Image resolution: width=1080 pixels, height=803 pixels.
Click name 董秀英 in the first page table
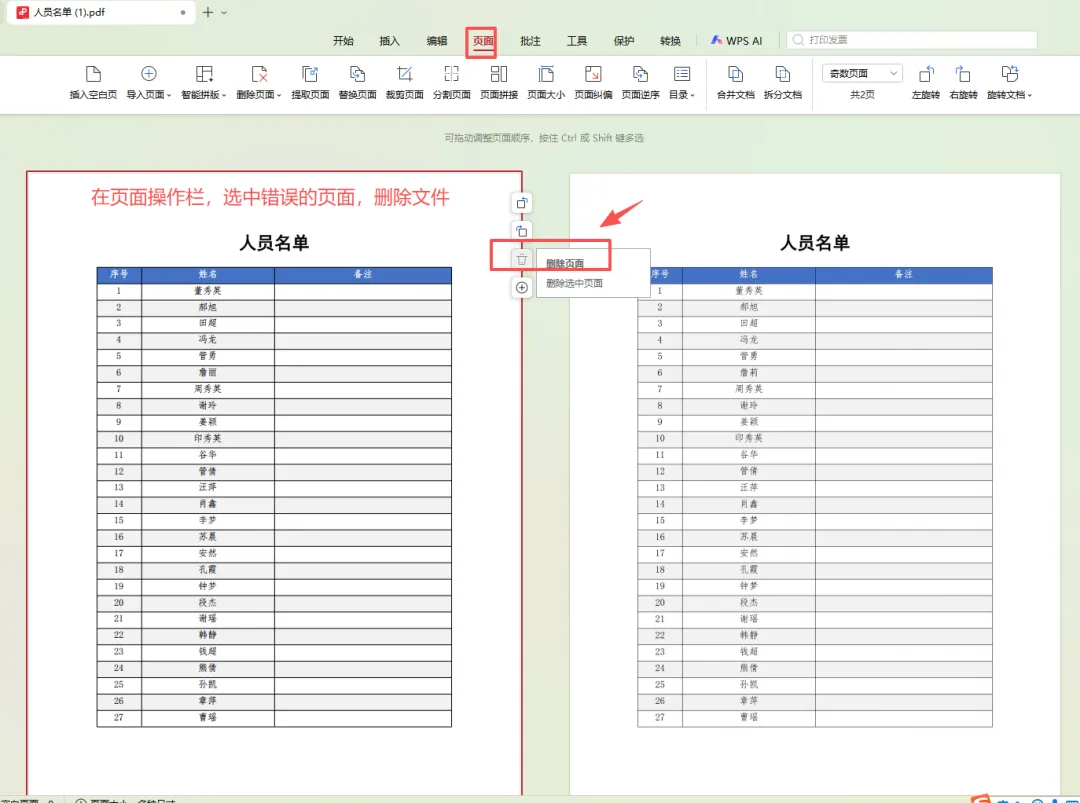pyautogui.click(x=207, y=291)
